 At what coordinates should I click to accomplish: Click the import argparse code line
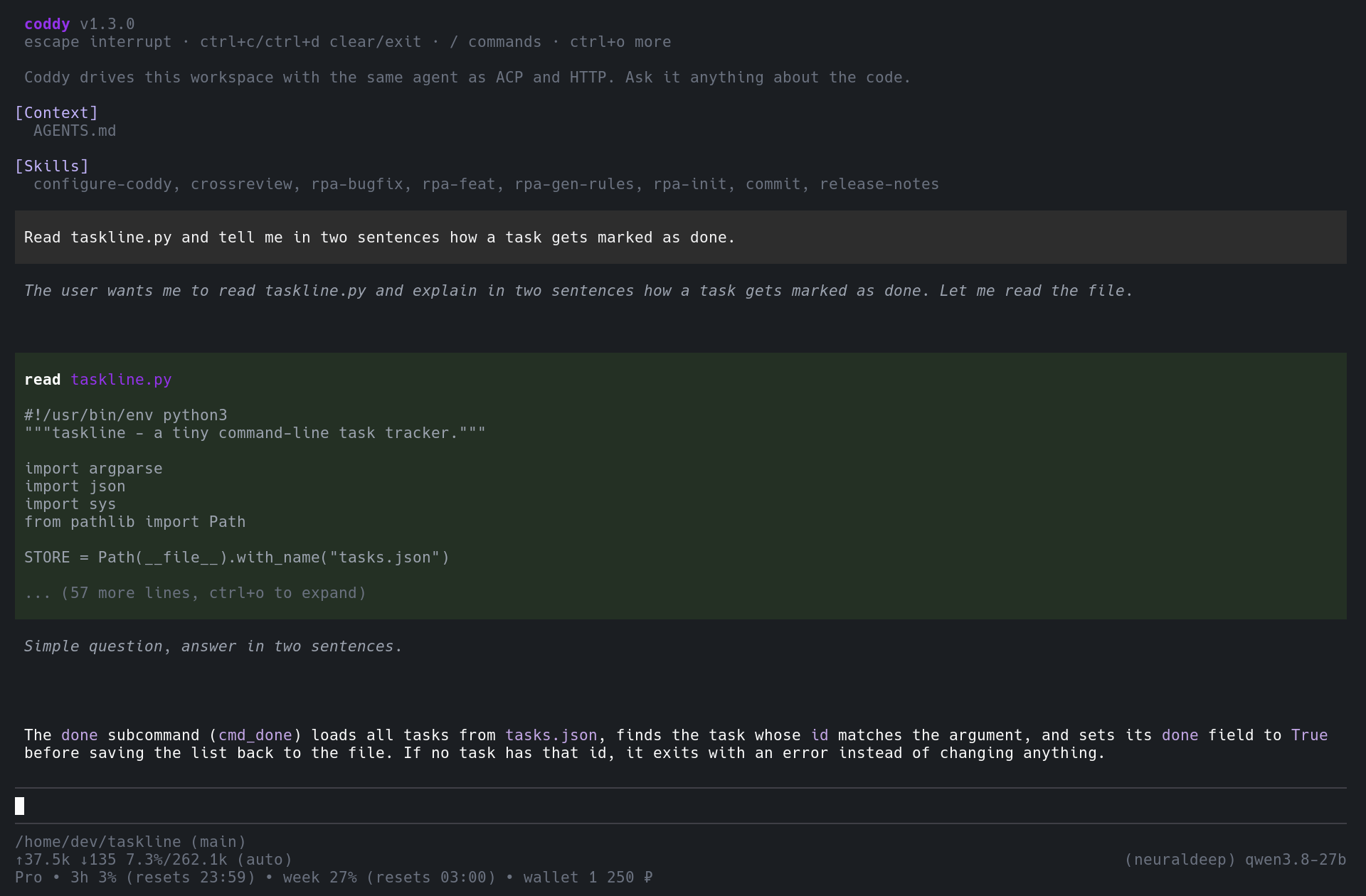click(93, 469)
